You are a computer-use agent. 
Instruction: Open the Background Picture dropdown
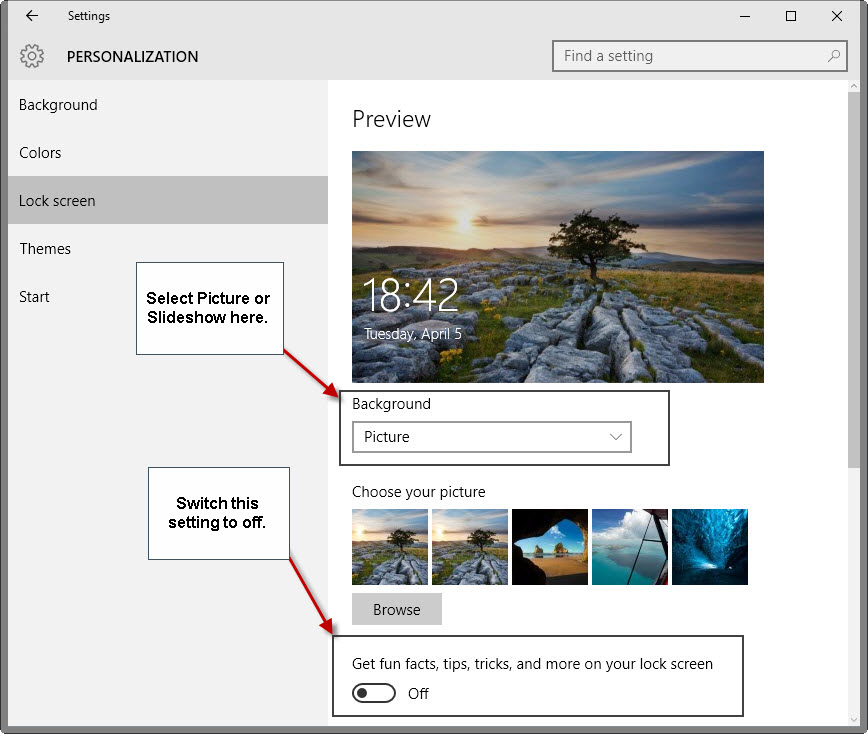coord(492,437)
